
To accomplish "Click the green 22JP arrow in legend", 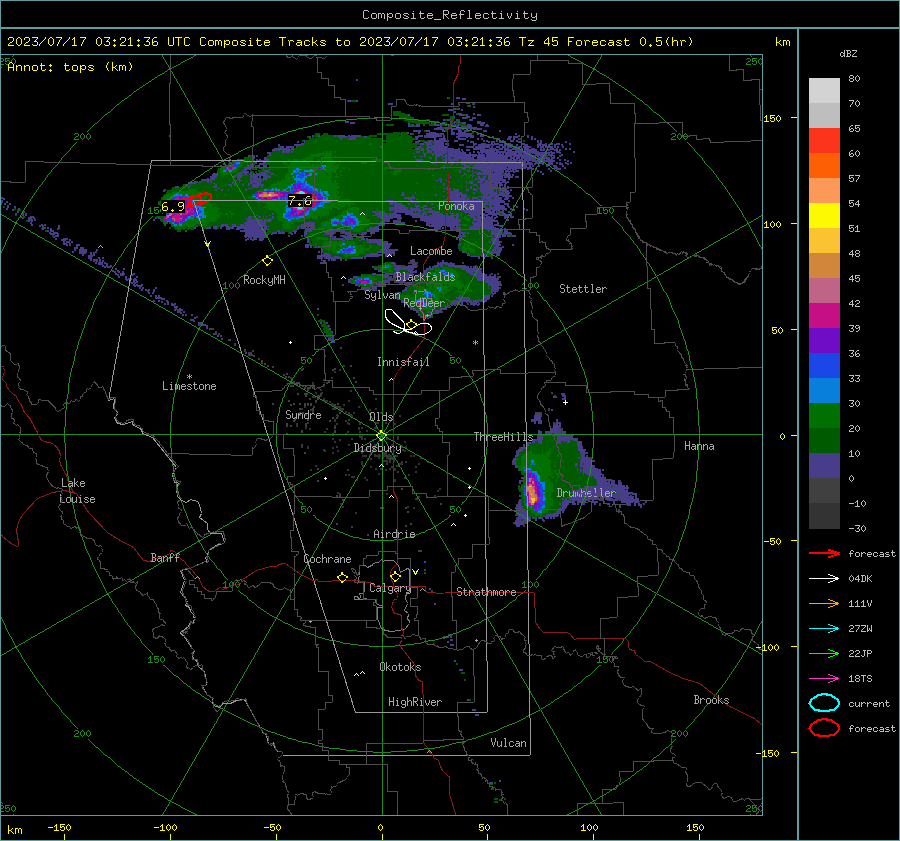I will (x=824, y=653).
